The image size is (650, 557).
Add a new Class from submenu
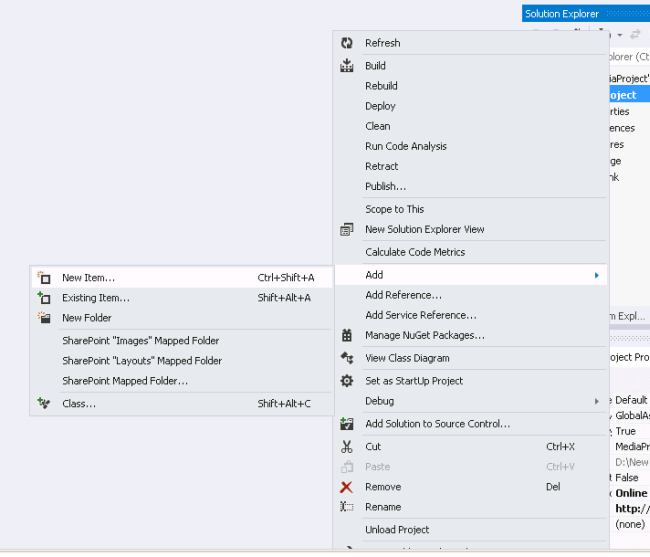point(79,404)
